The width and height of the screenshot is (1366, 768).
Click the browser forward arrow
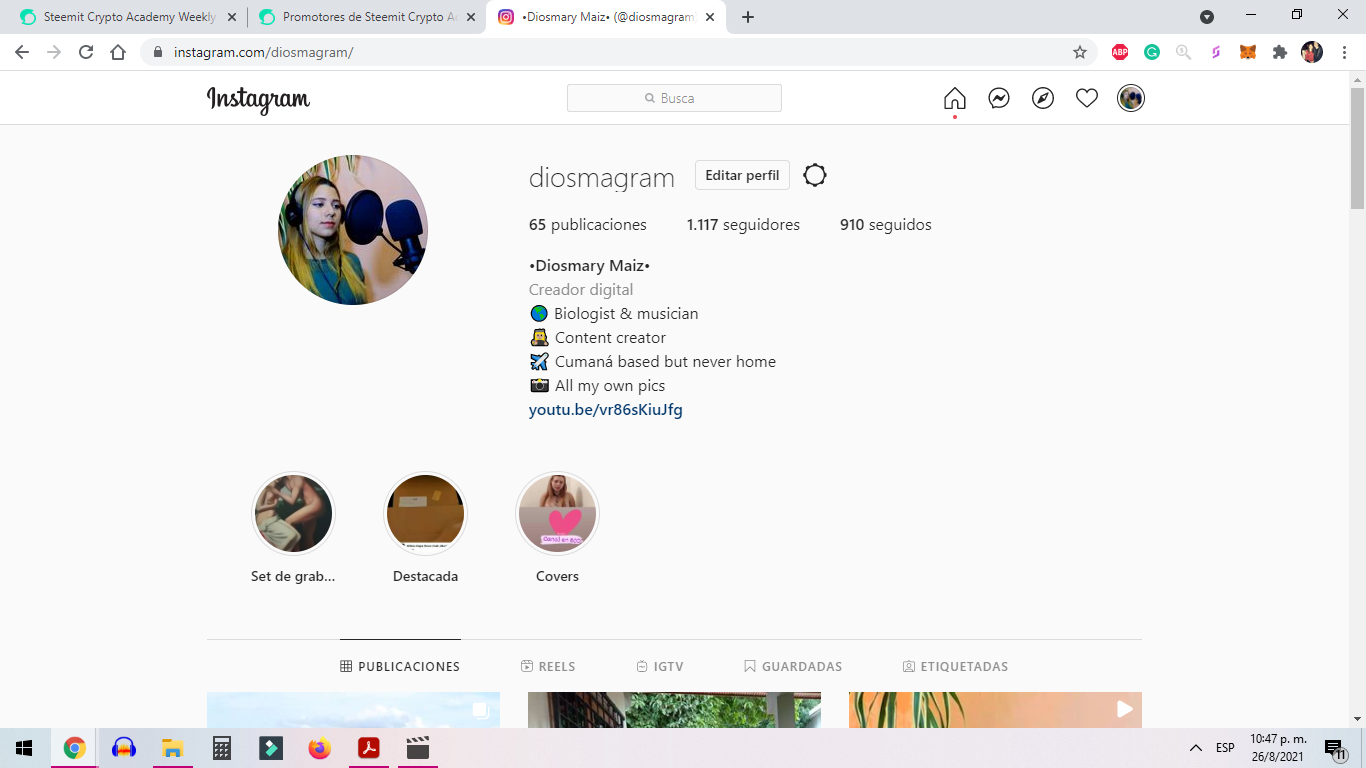point(54,52)
